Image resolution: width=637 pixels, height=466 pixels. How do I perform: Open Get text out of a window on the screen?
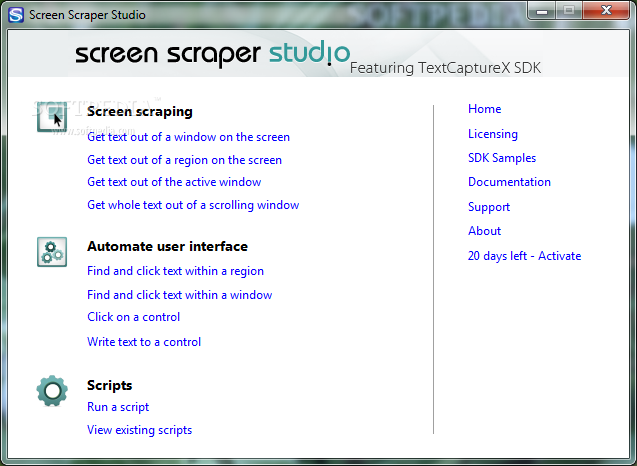click(x=188, y=137)
